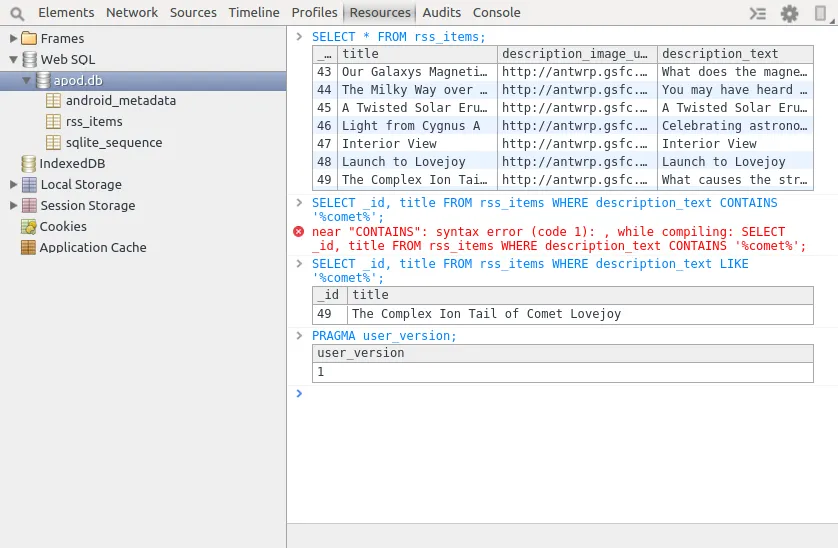Open the android_metadata table
Screen dimensions: 838x548
(120, 100)
